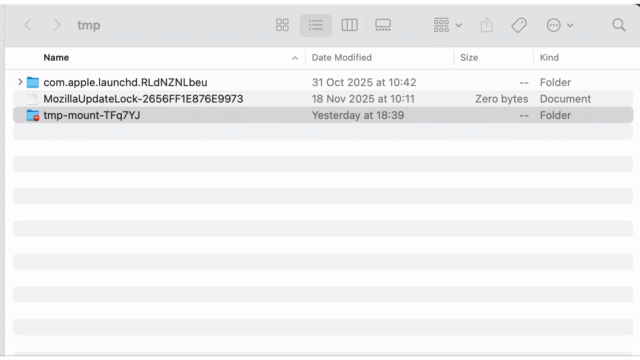Open the Finder search magnifier
This screenshot has width=640, height=360.
click(619, 25)
